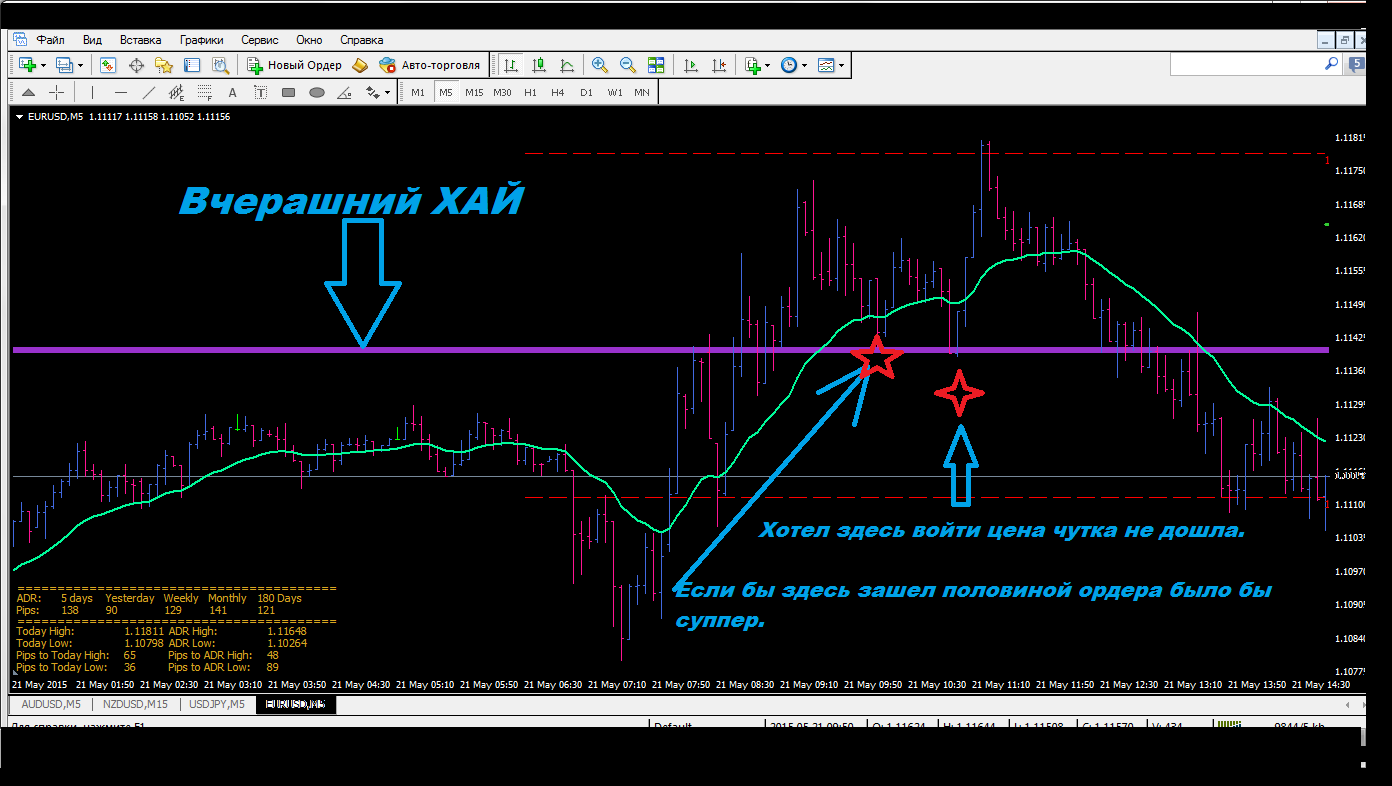Expand the Indicators dropdown arrow
The width and height of the screenshot is (1392, 786).
tap(768, 65)
